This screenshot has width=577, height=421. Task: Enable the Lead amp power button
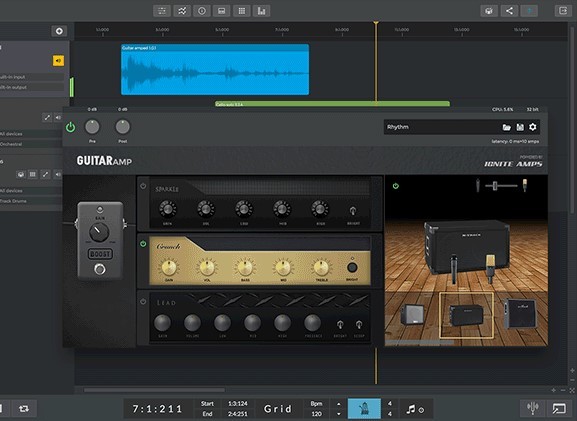(x=143, y=301)
